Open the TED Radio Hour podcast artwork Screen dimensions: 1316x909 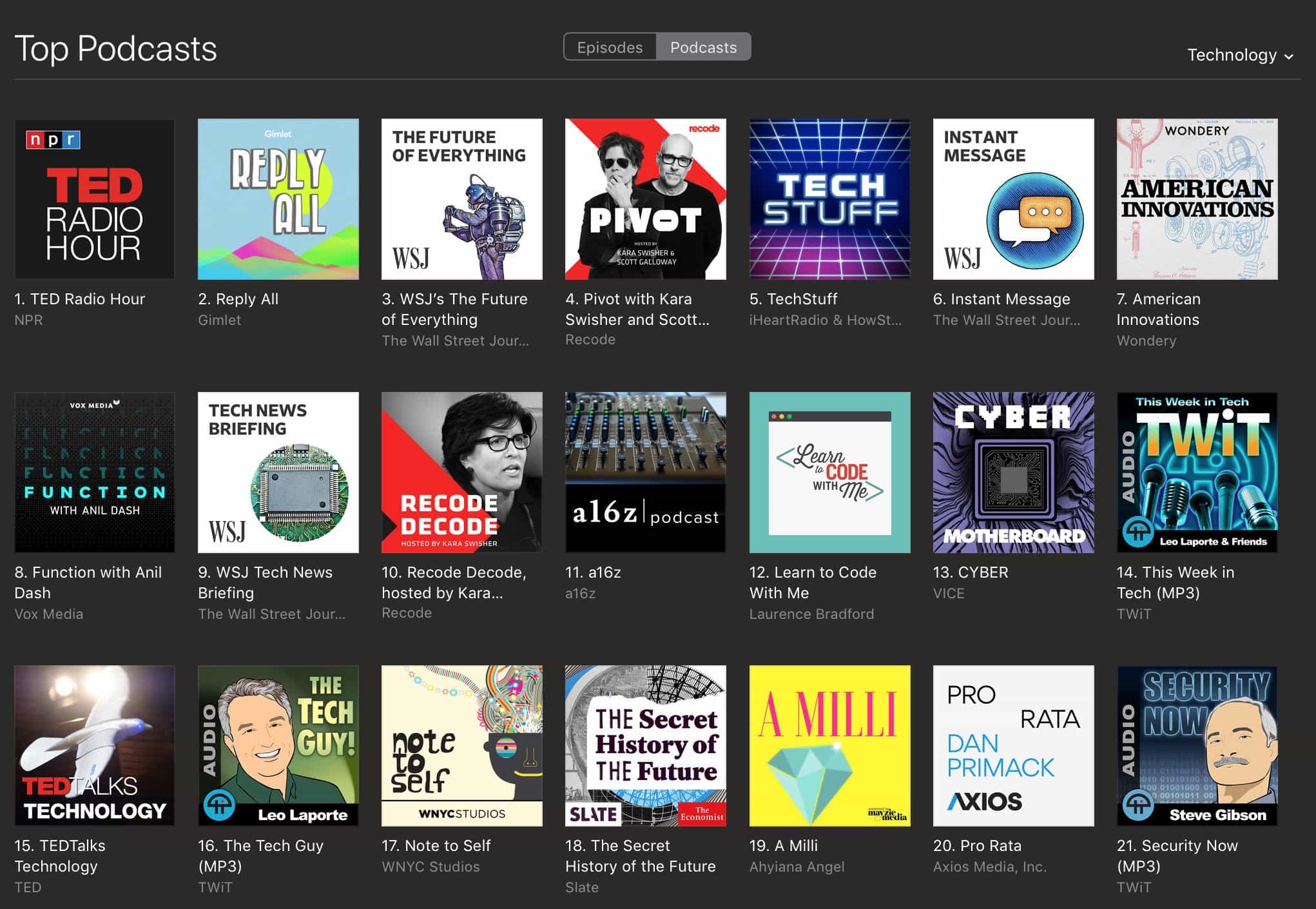tap(94, 199)
